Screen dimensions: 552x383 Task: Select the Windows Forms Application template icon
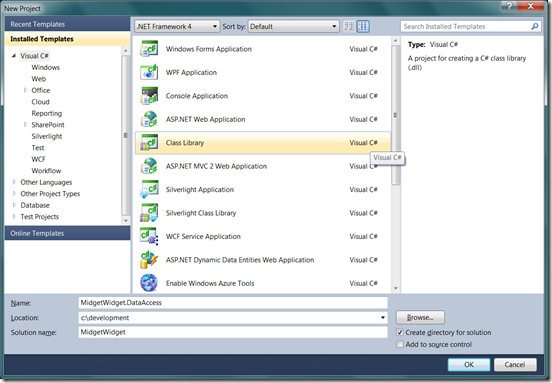149,49
